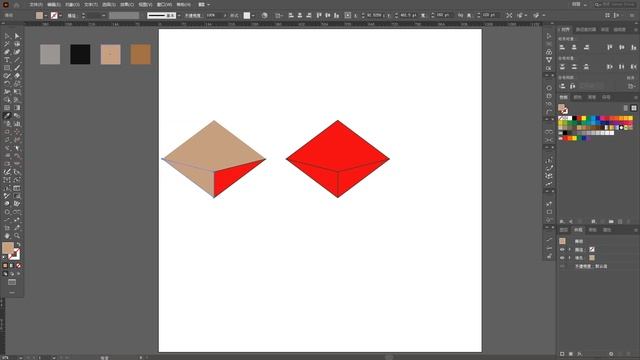Click the active Eyedropper tool
The image size is (640, 360).
coord(7,116)
